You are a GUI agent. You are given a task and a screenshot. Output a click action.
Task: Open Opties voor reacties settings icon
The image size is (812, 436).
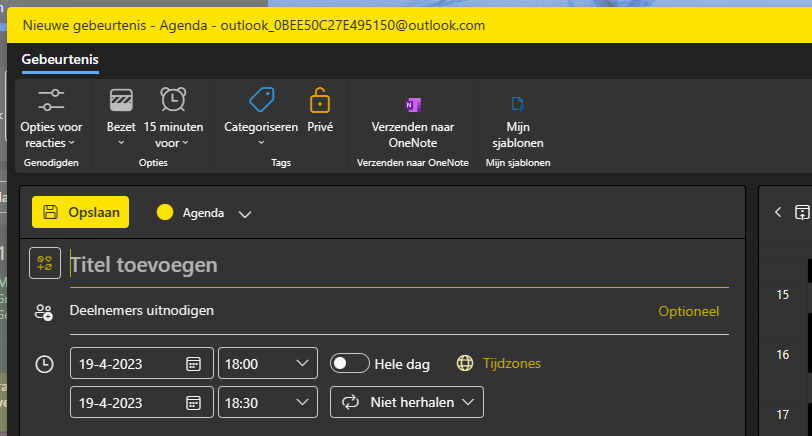point(51,100)
